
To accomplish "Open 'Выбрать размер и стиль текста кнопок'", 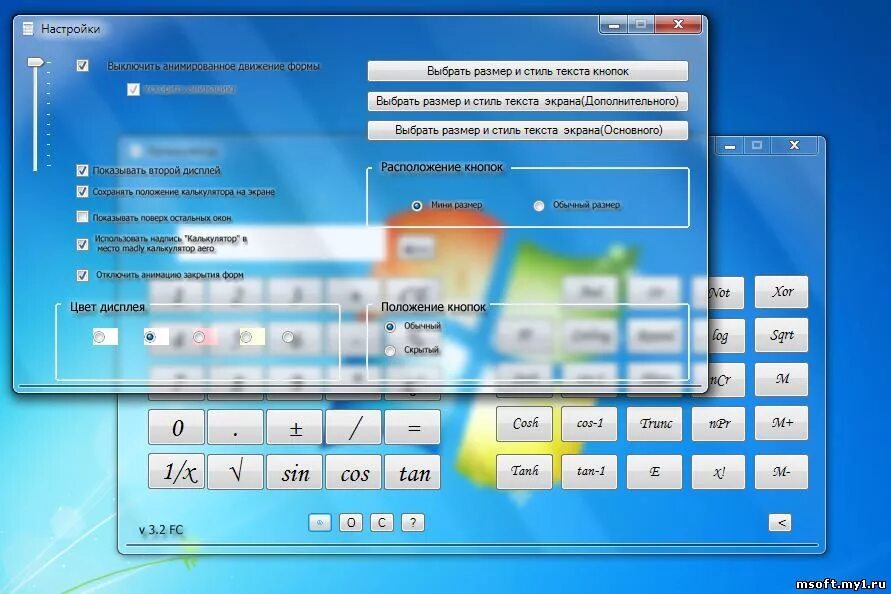I will [527, 71].
